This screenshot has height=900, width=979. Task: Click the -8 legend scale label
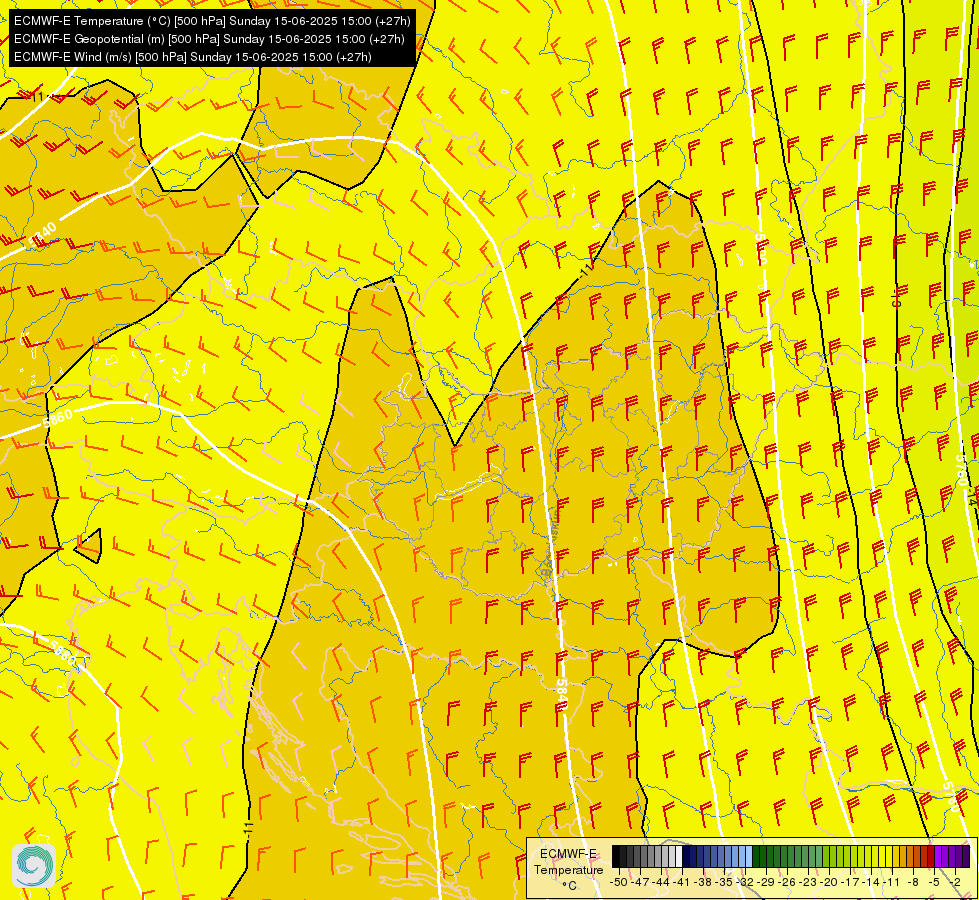[x=914, y=882]
